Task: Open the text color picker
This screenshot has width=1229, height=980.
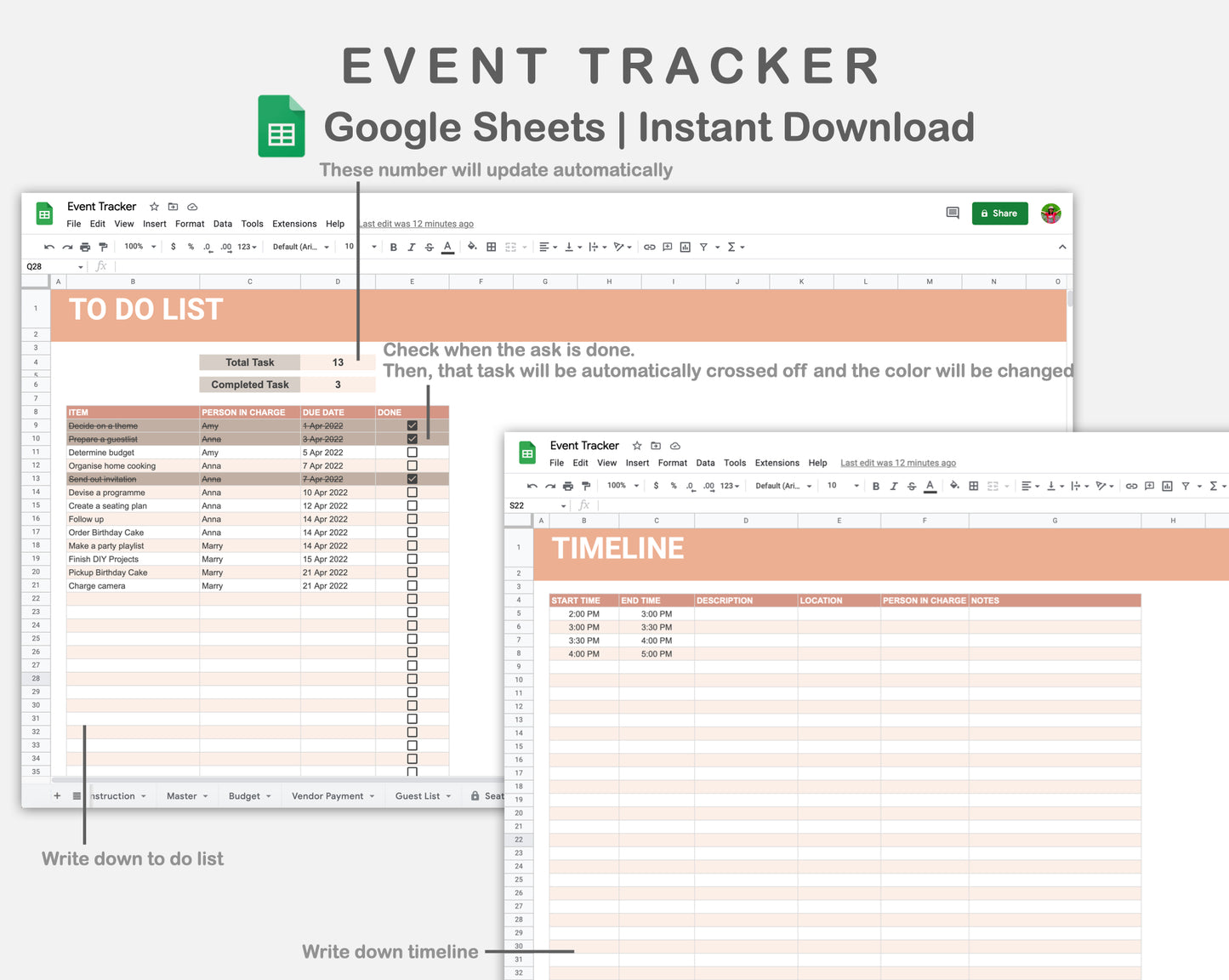Action: [447, 247]
